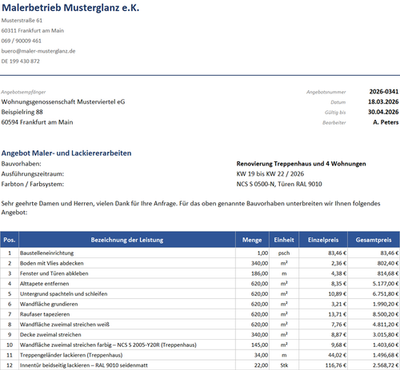This screenshot has width=400, height=370.
Task: Click quantity '186,00'
Action: 260,273
